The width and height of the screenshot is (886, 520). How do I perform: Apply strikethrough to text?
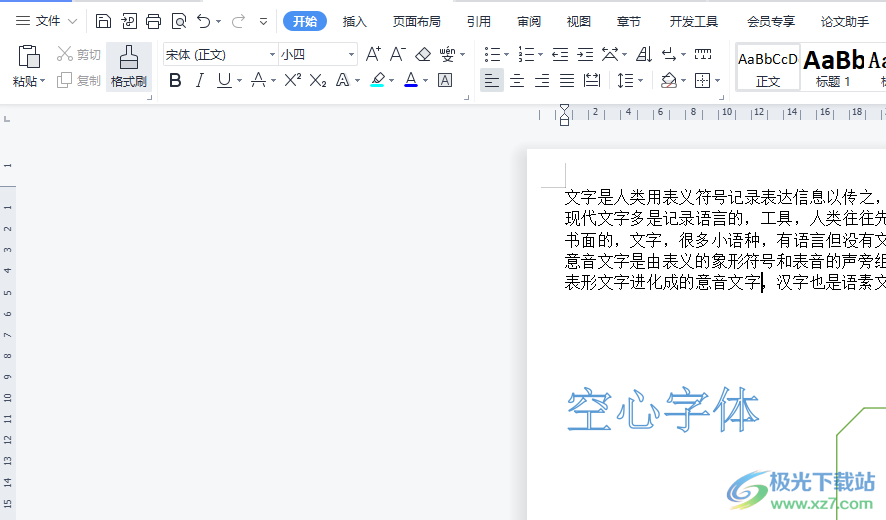coord(258,80)
